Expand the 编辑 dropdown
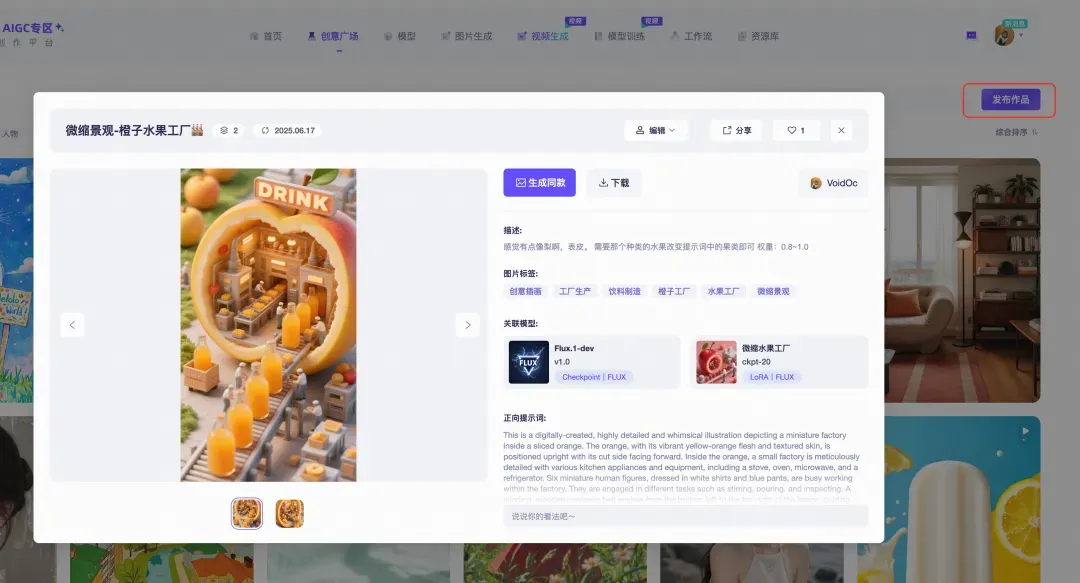Screen dimensions: 1080x583 [655, 130]
